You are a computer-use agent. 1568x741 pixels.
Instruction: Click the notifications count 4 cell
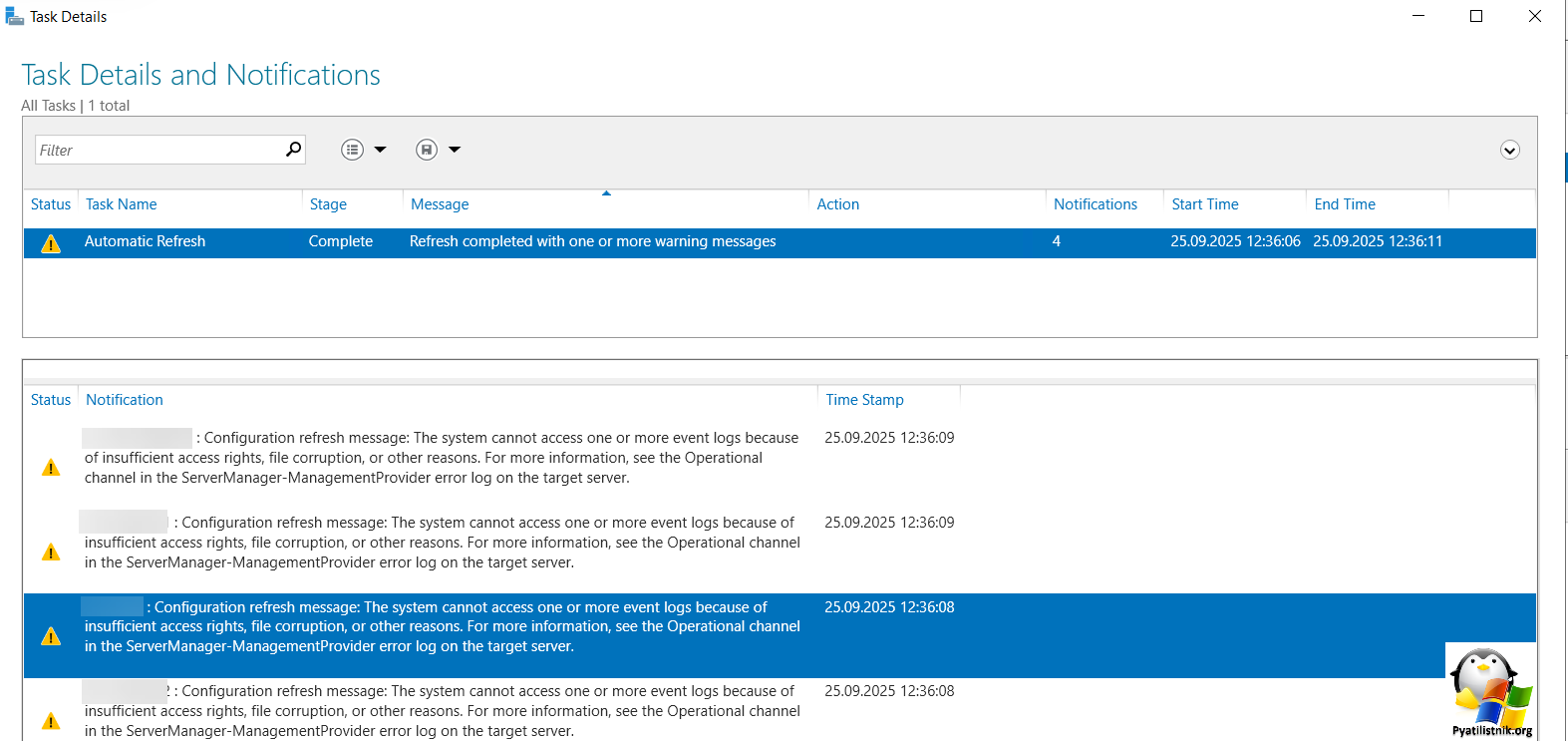pyautogui.click(x=1056, y=241)
